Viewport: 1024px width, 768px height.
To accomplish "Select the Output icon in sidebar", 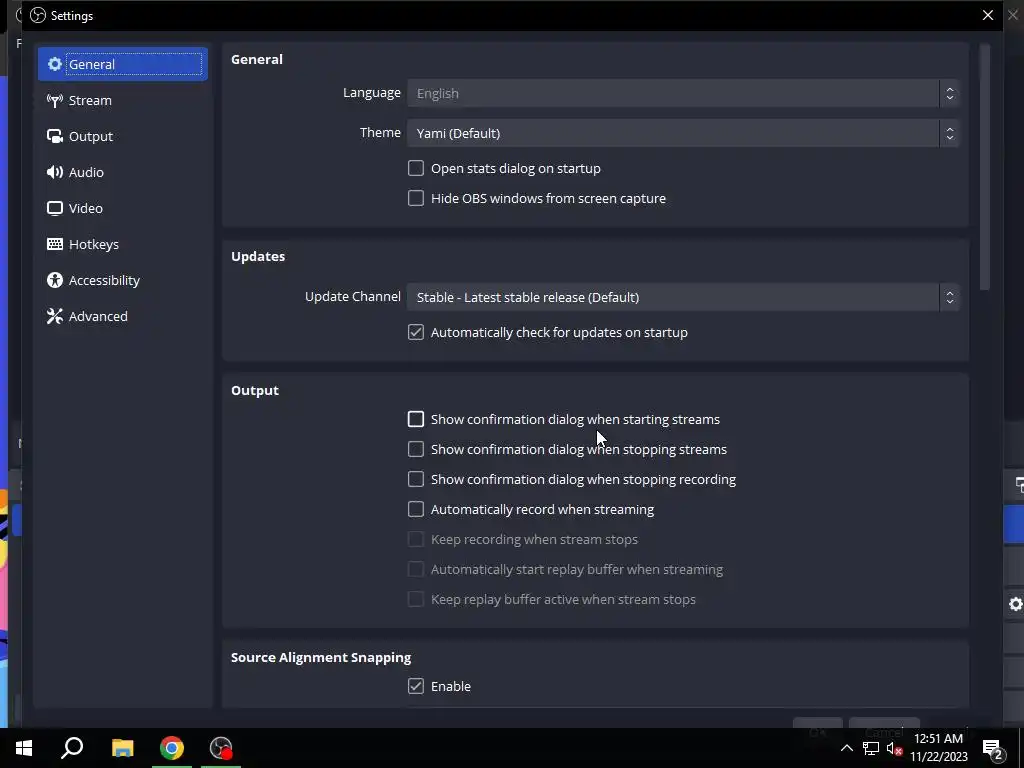I will [x=55, y=136].
